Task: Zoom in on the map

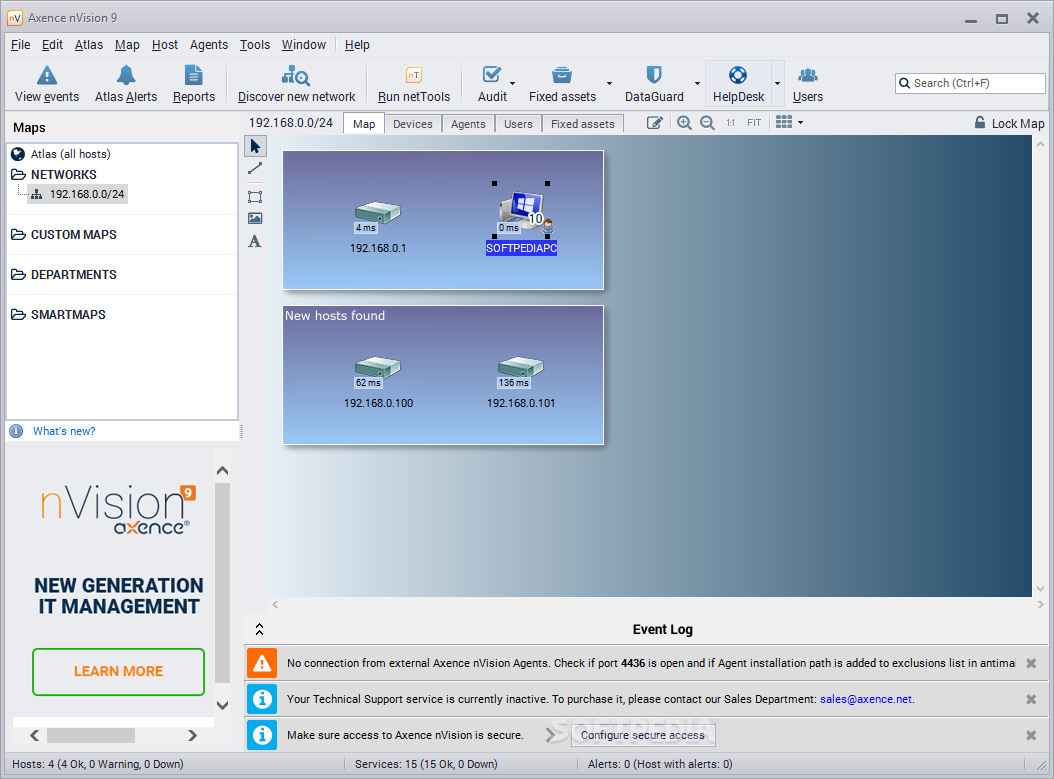Action: pos(684,123)
